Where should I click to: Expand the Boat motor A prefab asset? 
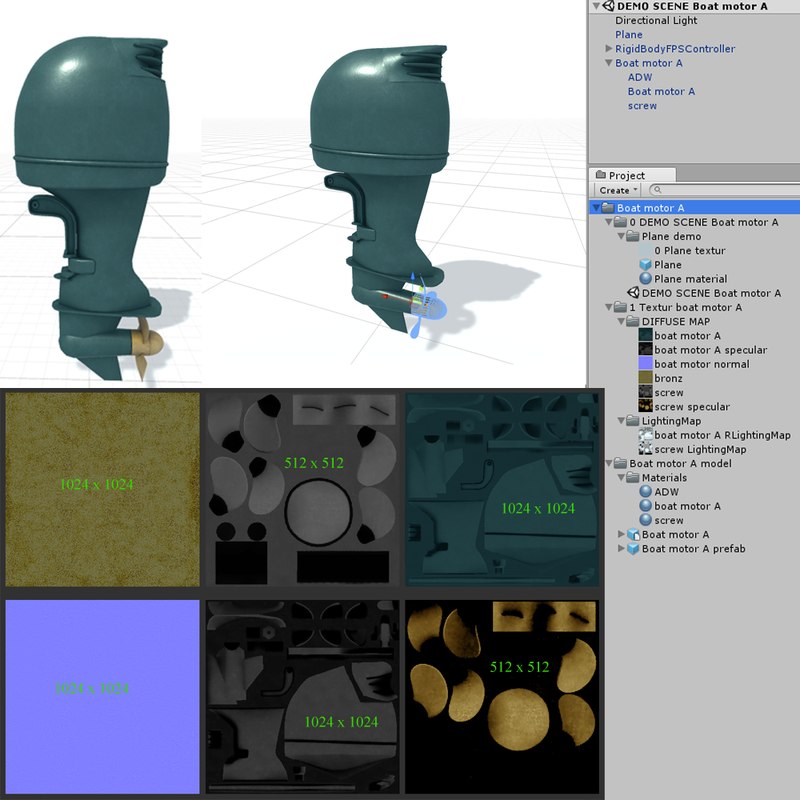621,549
